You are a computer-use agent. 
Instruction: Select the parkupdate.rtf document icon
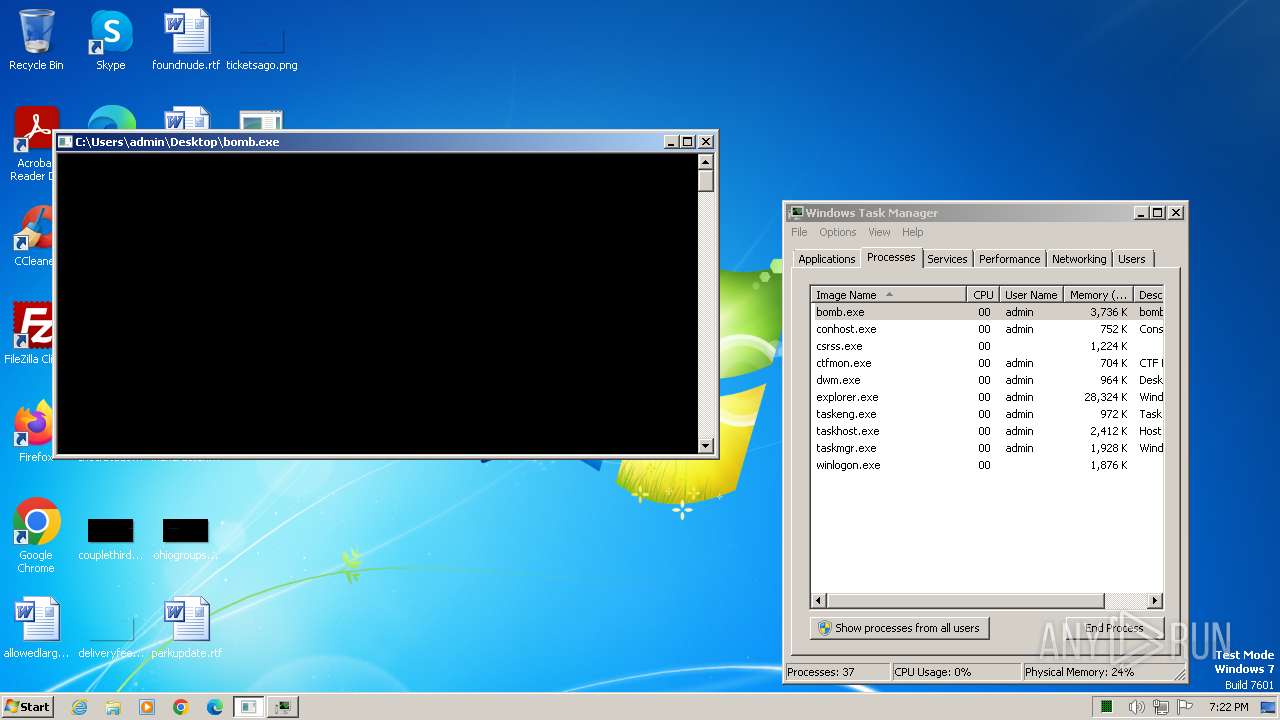tap(186, 628)
